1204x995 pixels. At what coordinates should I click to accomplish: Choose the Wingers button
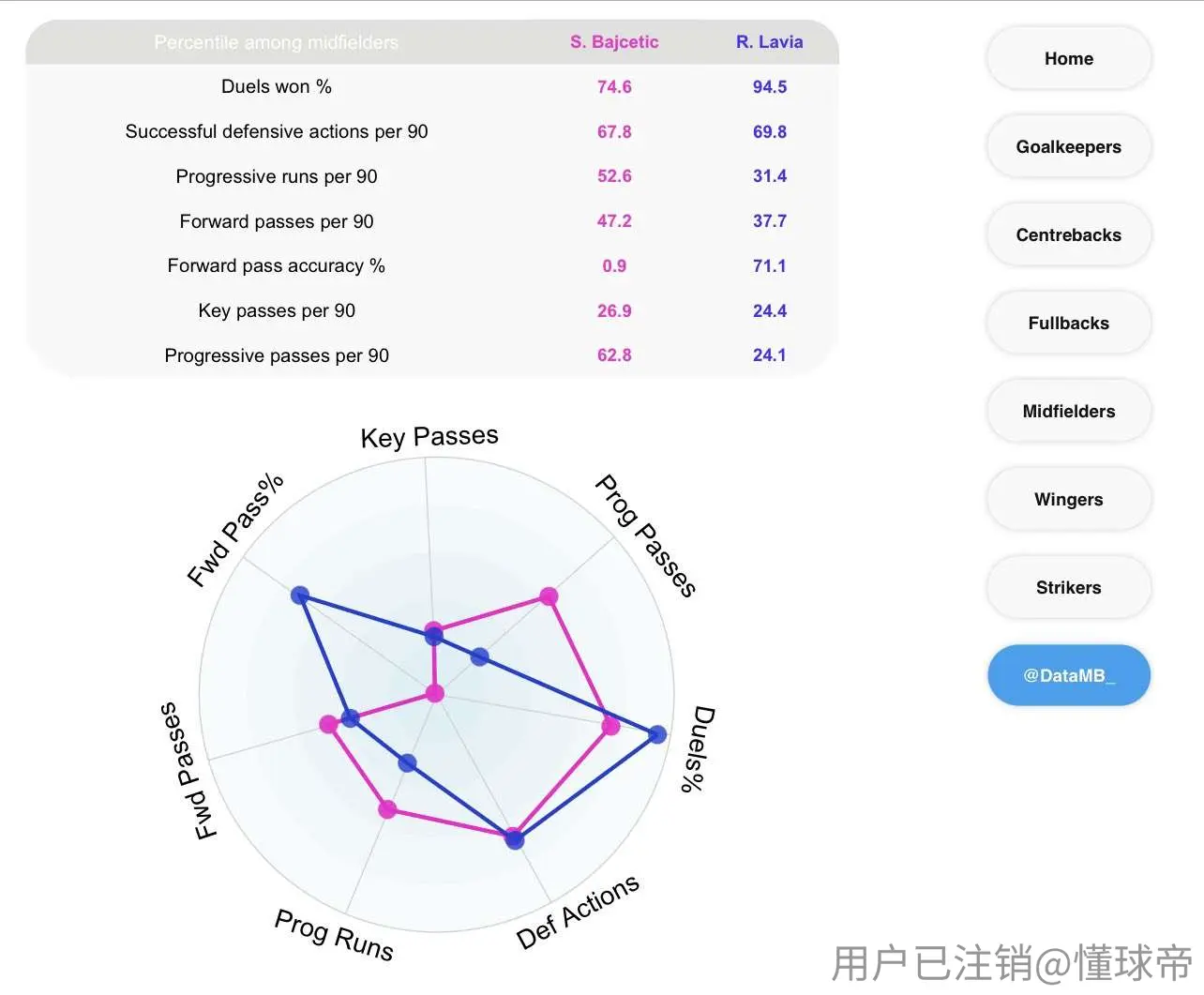(x=1068, y=499)
